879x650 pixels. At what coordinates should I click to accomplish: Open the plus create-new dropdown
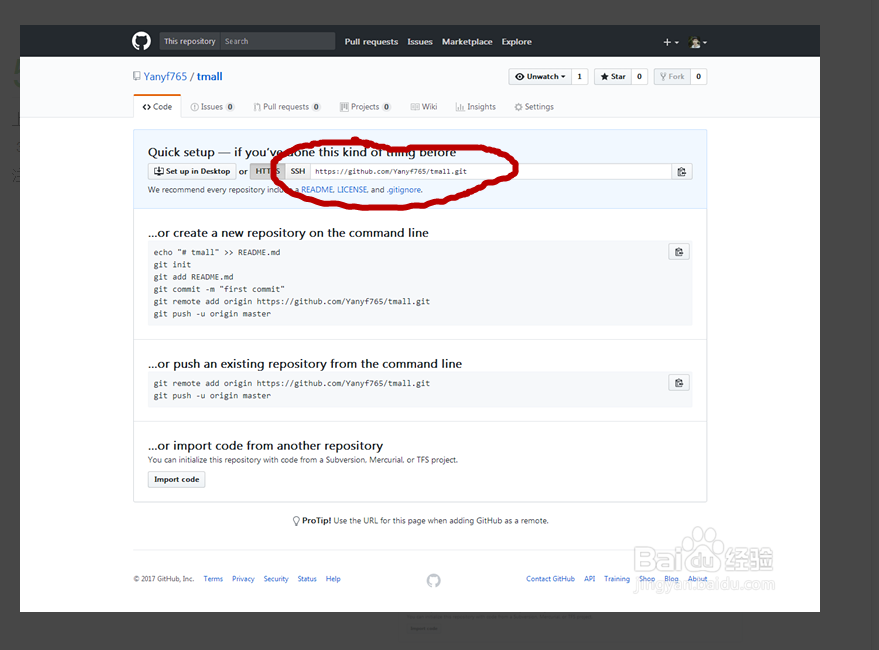coord(671,42)
